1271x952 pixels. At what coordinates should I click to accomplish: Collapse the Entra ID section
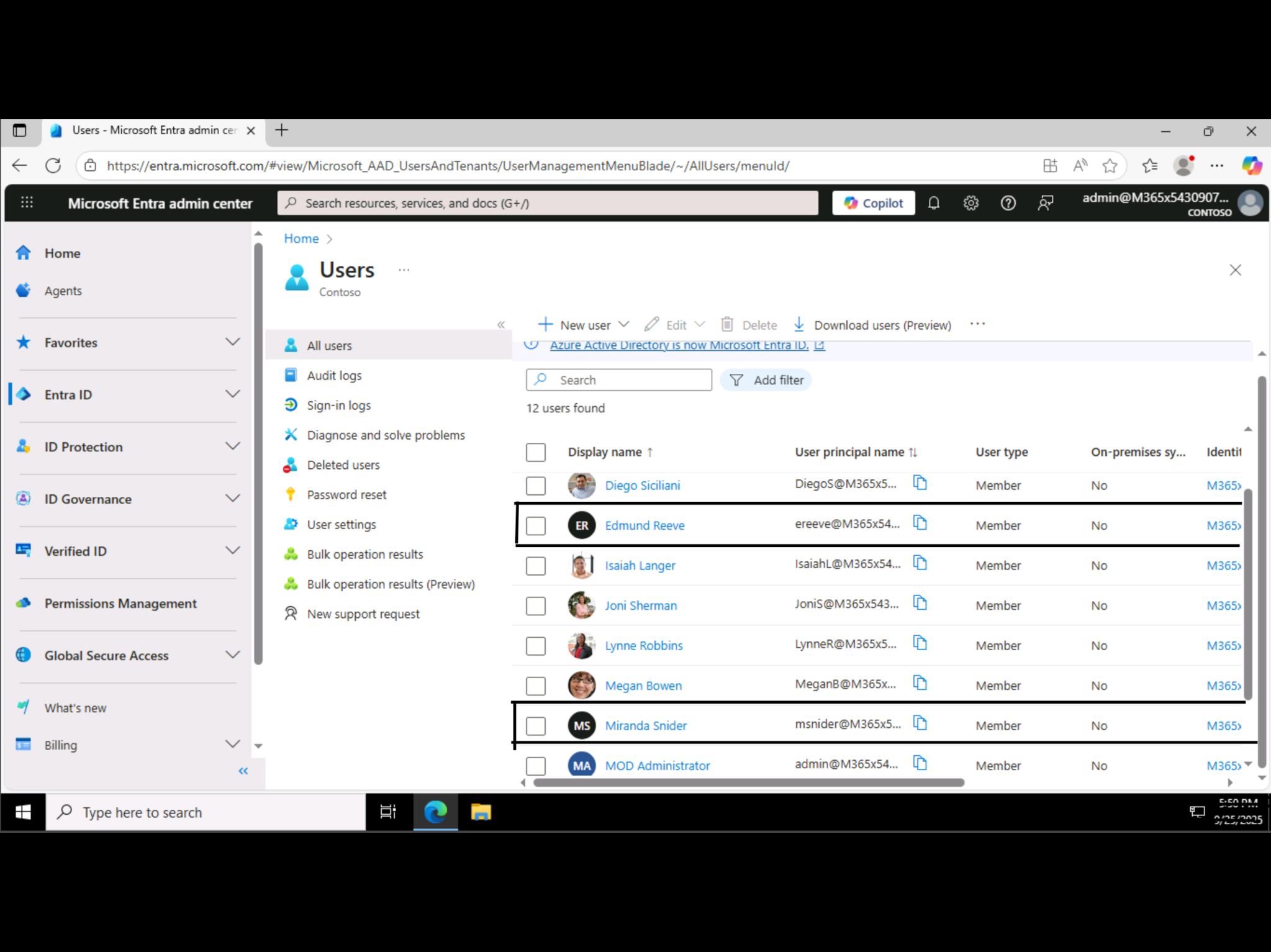coord(233,394)
